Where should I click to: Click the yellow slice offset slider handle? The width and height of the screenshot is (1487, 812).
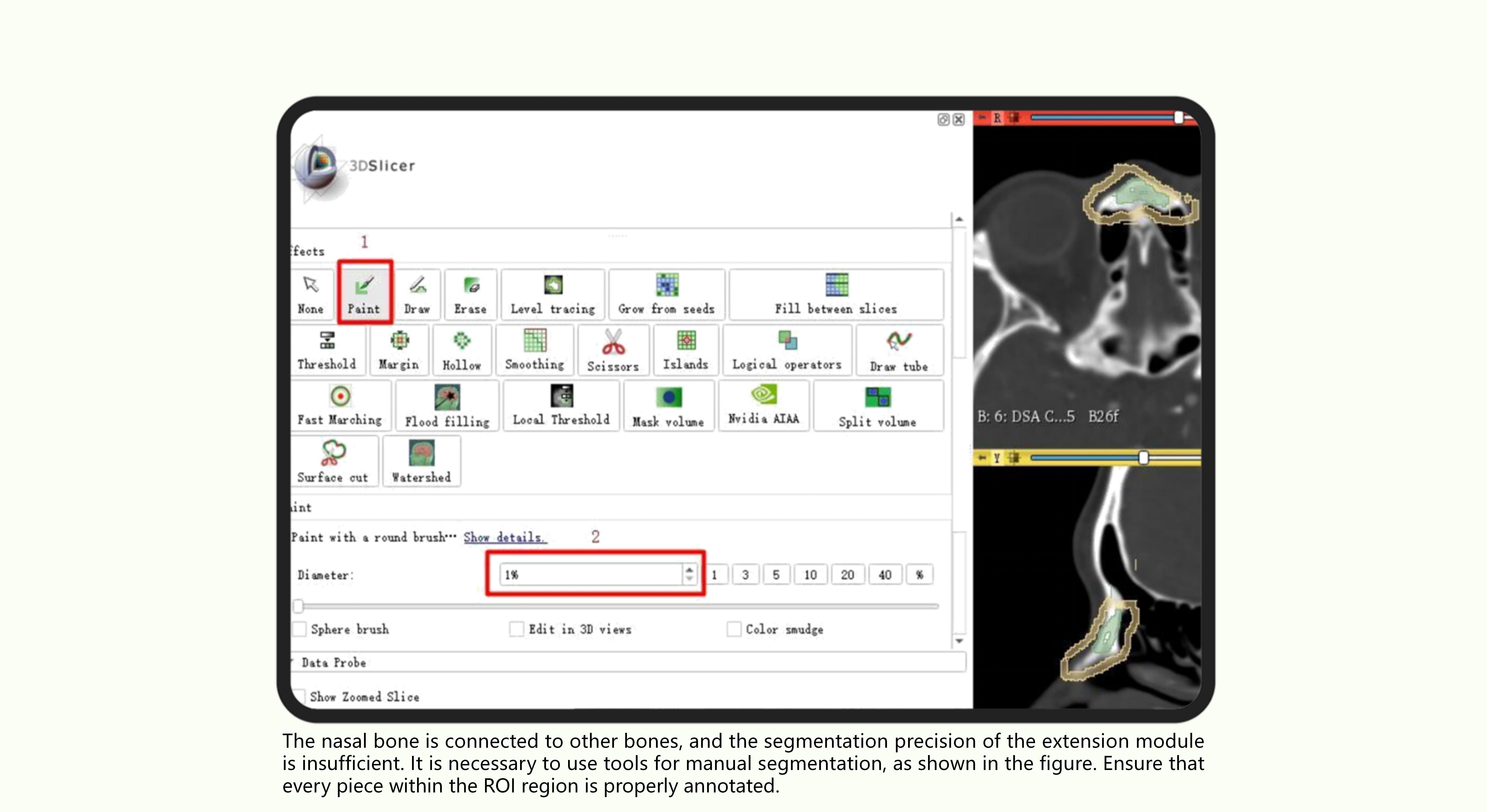click(1144, 458)
